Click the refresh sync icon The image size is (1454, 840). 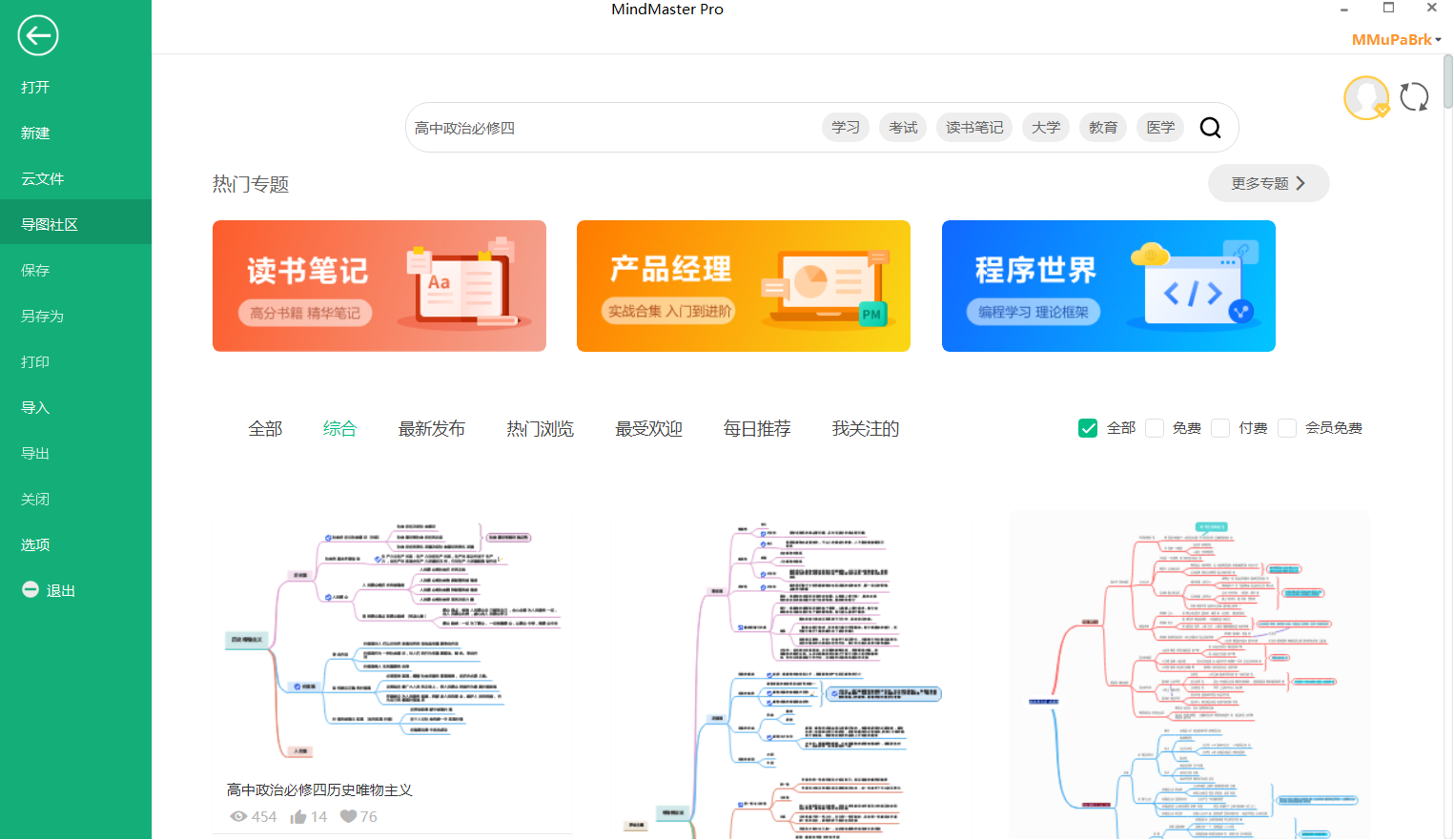tap(1414, 97)
